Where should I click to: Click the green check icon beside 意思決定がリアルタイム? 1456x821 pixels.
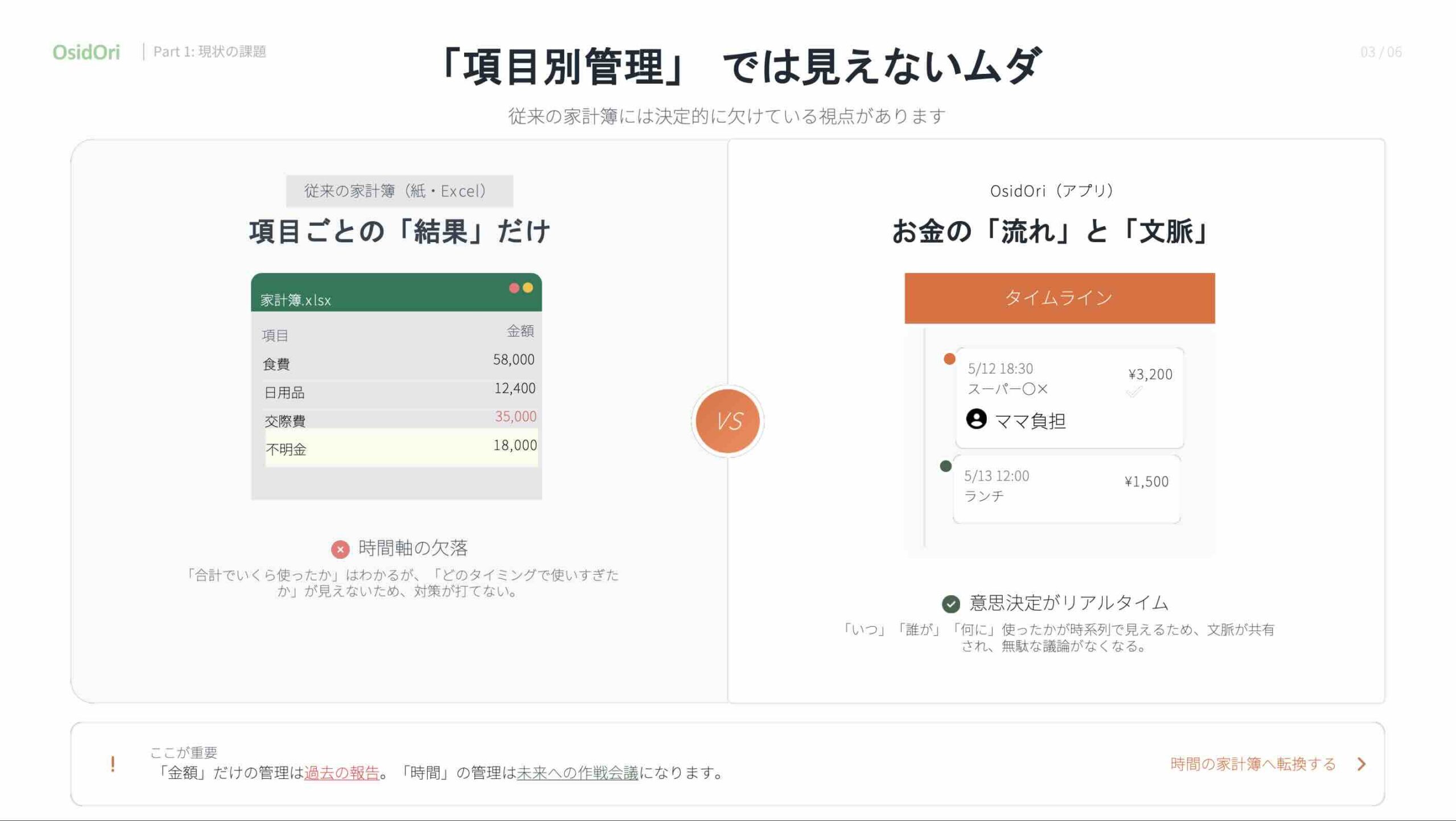click(x=950, y=603)
